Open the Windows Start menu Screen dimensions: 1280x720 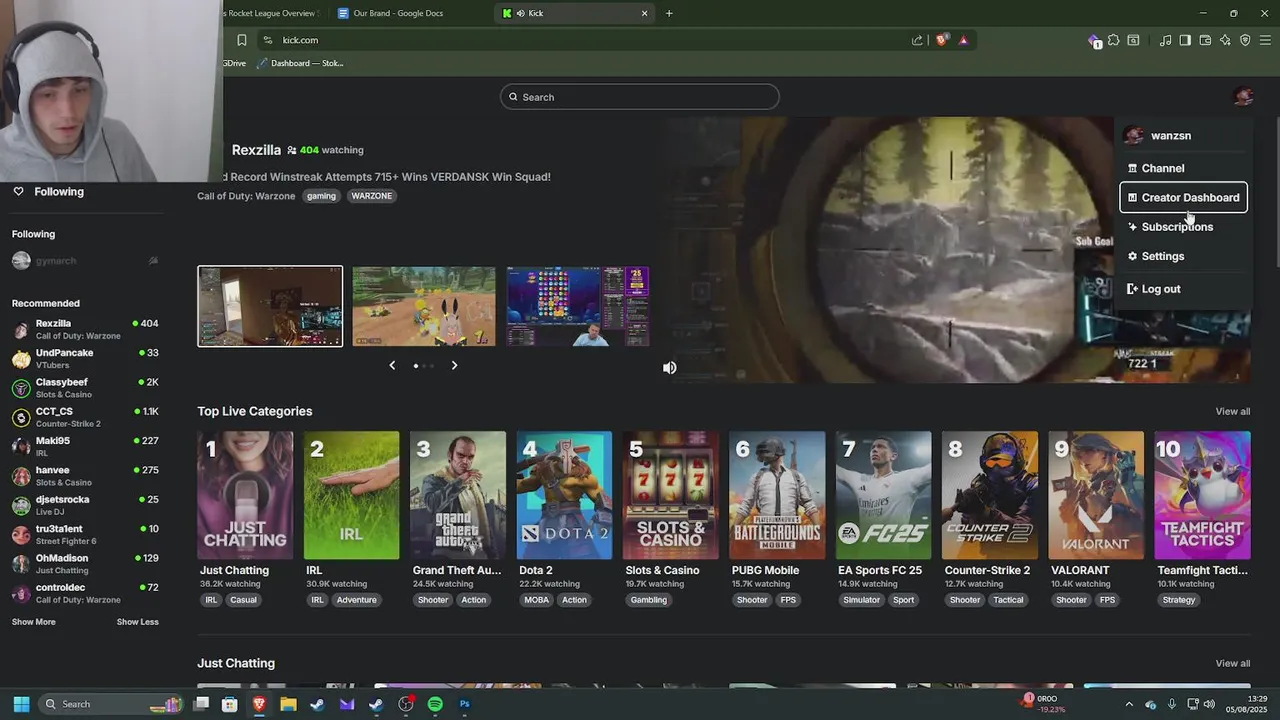pos(21,704)
